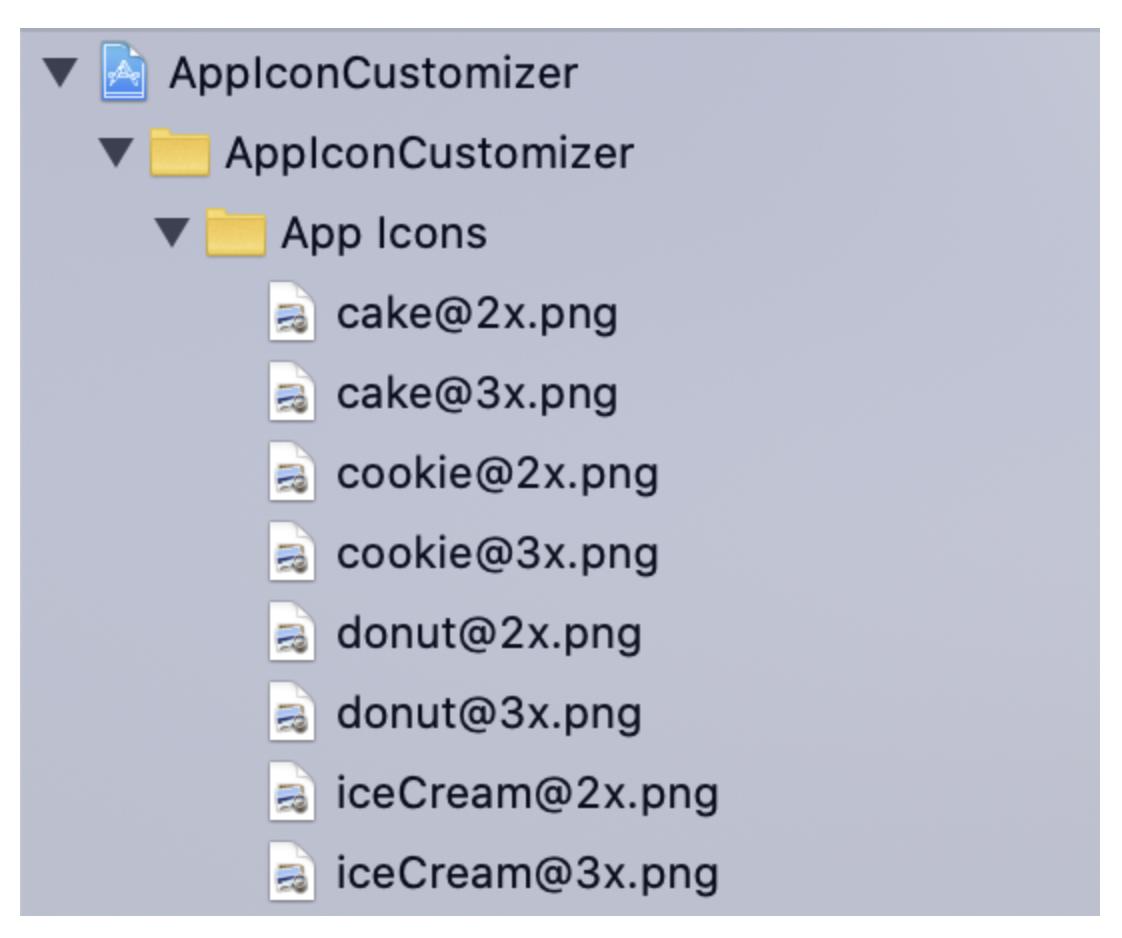1122x938 pixels.
Task: Select the cookie@2x.png file name
Action: click(x=497, y=474)
